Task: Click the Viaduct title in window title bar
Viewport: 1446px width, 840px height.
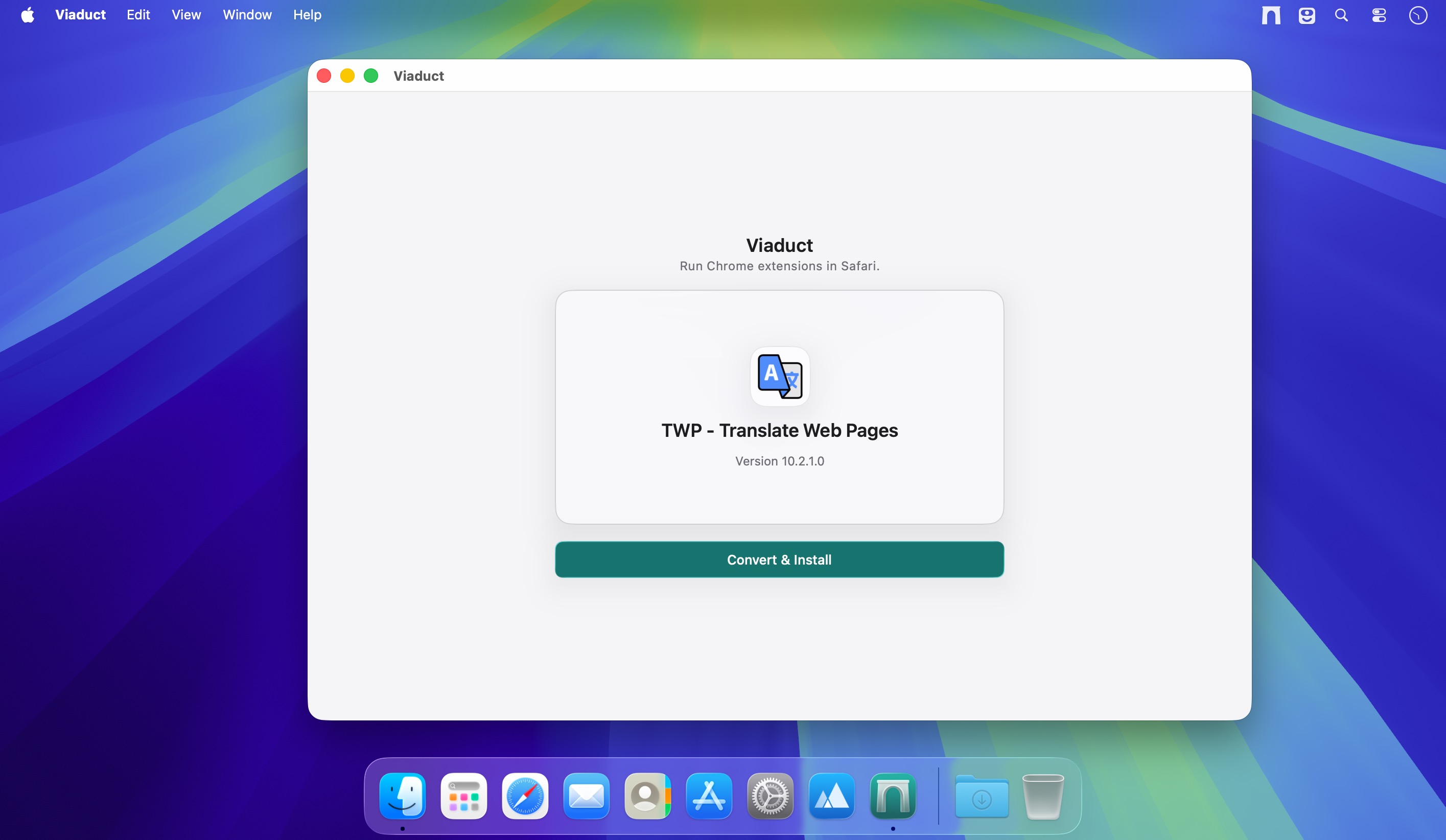Action: coord(419,76)
